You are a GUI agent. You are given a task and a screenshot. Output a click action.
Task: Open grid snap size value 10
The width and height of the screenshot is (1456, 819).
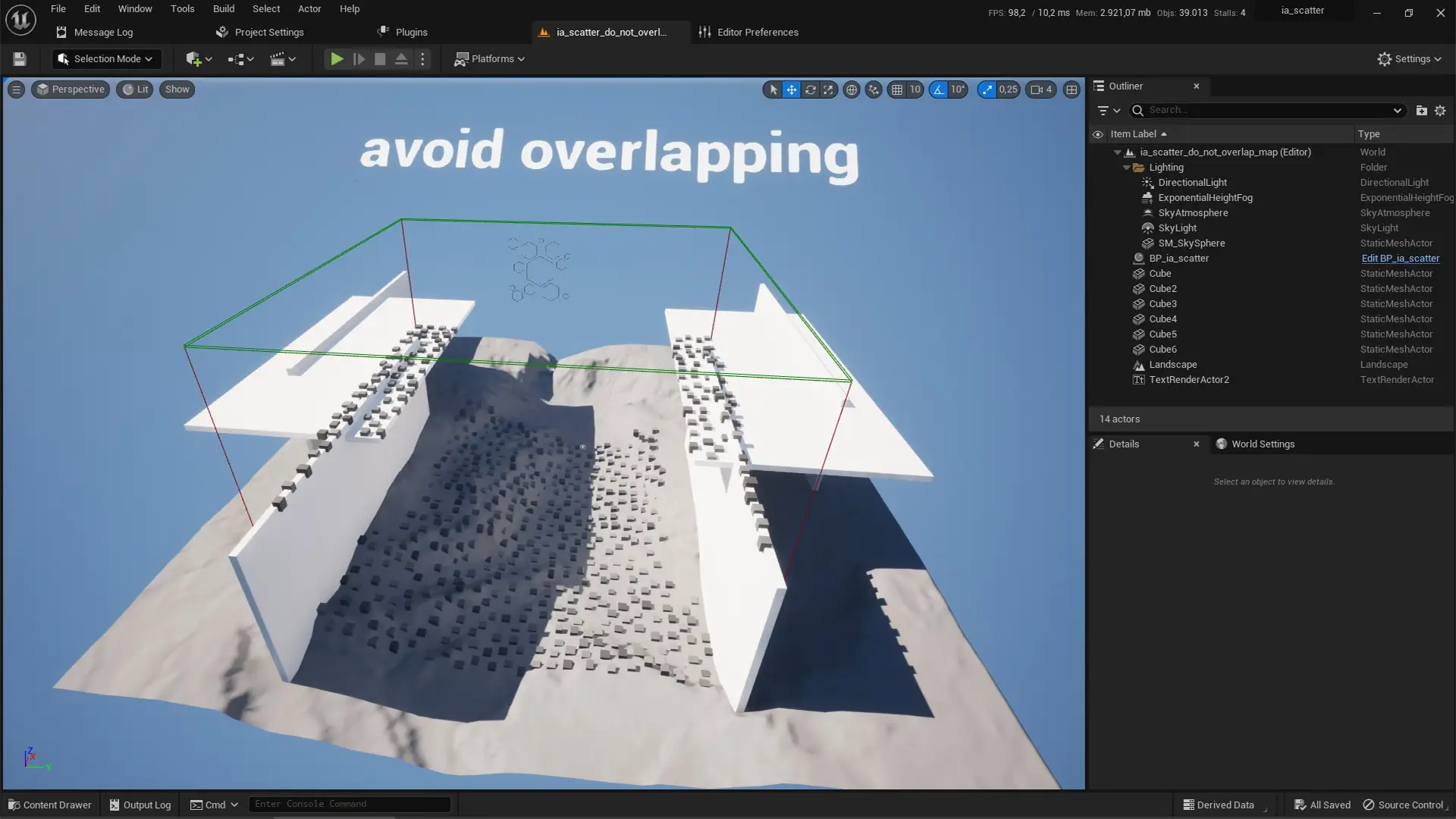tap(915, 89)
